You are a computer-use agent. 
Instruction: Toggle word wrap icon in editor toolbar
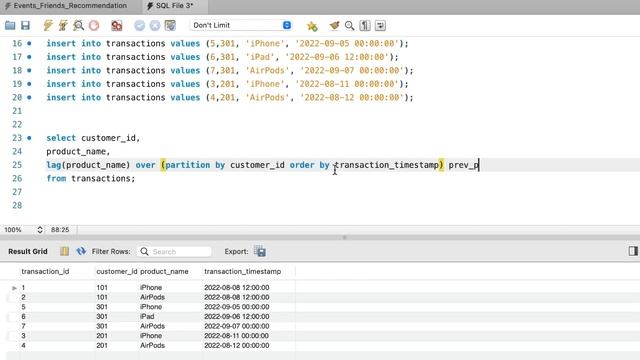[380, 25]
